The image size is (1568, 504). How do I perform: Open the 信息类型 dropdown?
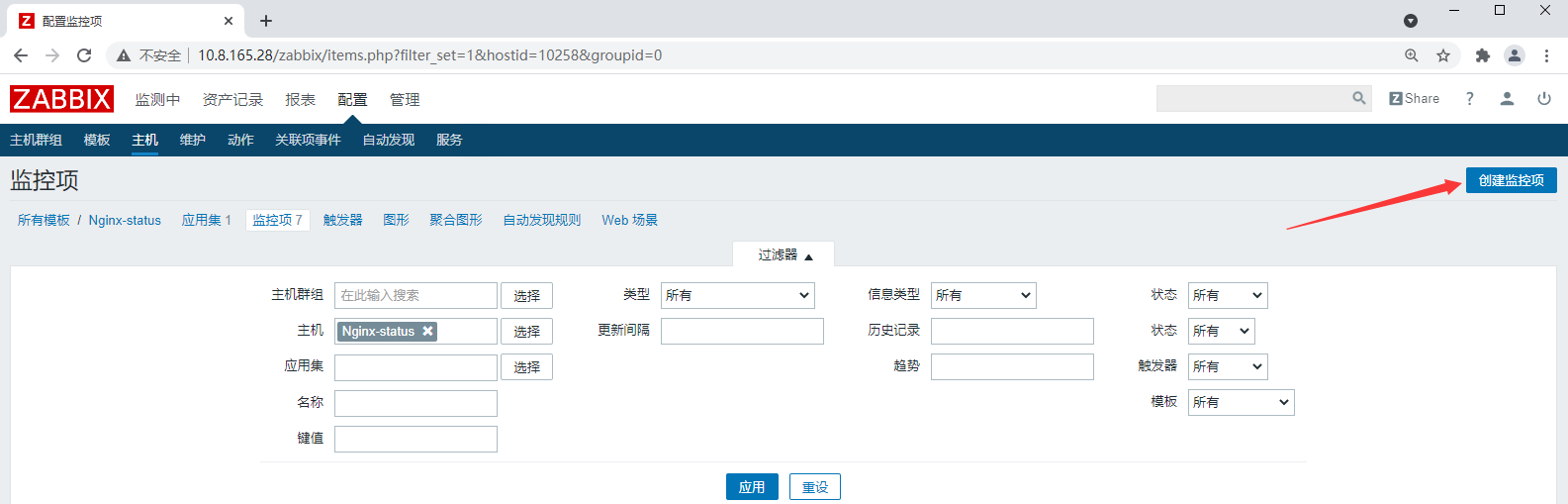click(x=983, y=295)
